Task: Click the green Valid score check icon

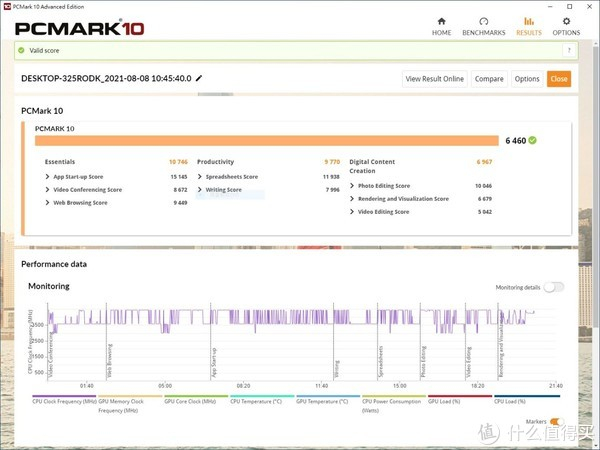Action: 21,50
